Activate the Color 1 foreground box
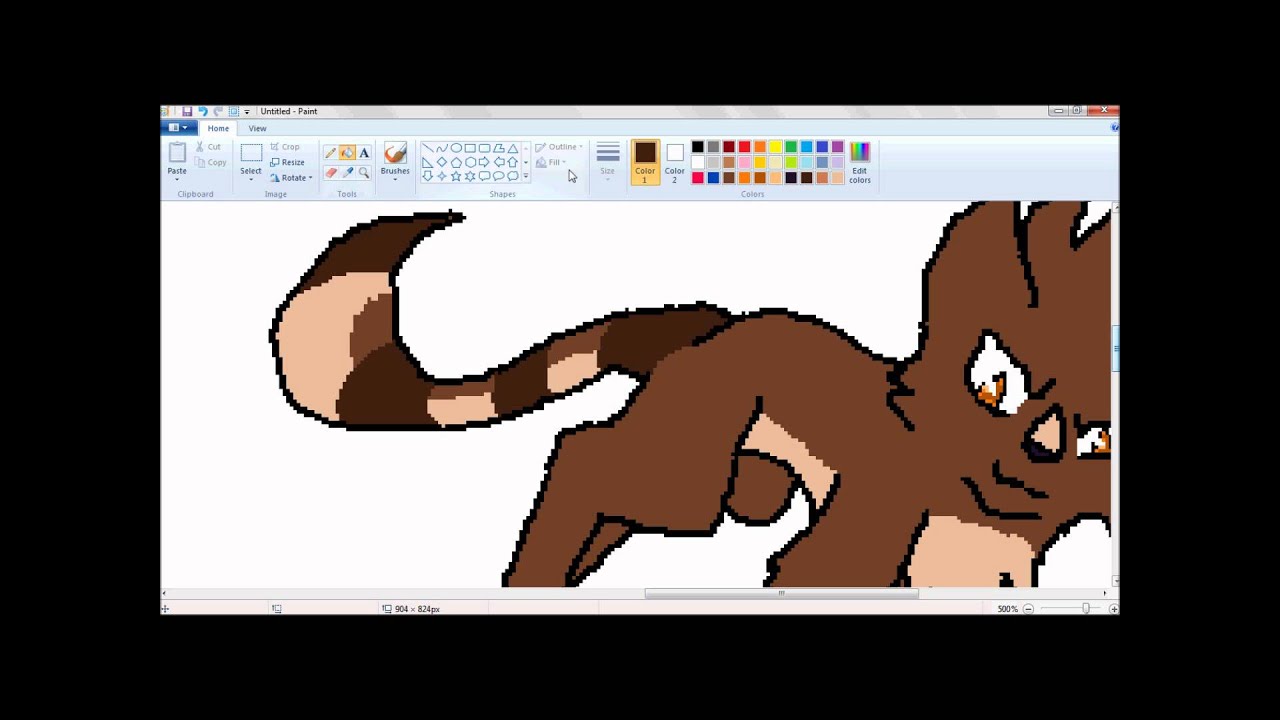 coord(645,162)
